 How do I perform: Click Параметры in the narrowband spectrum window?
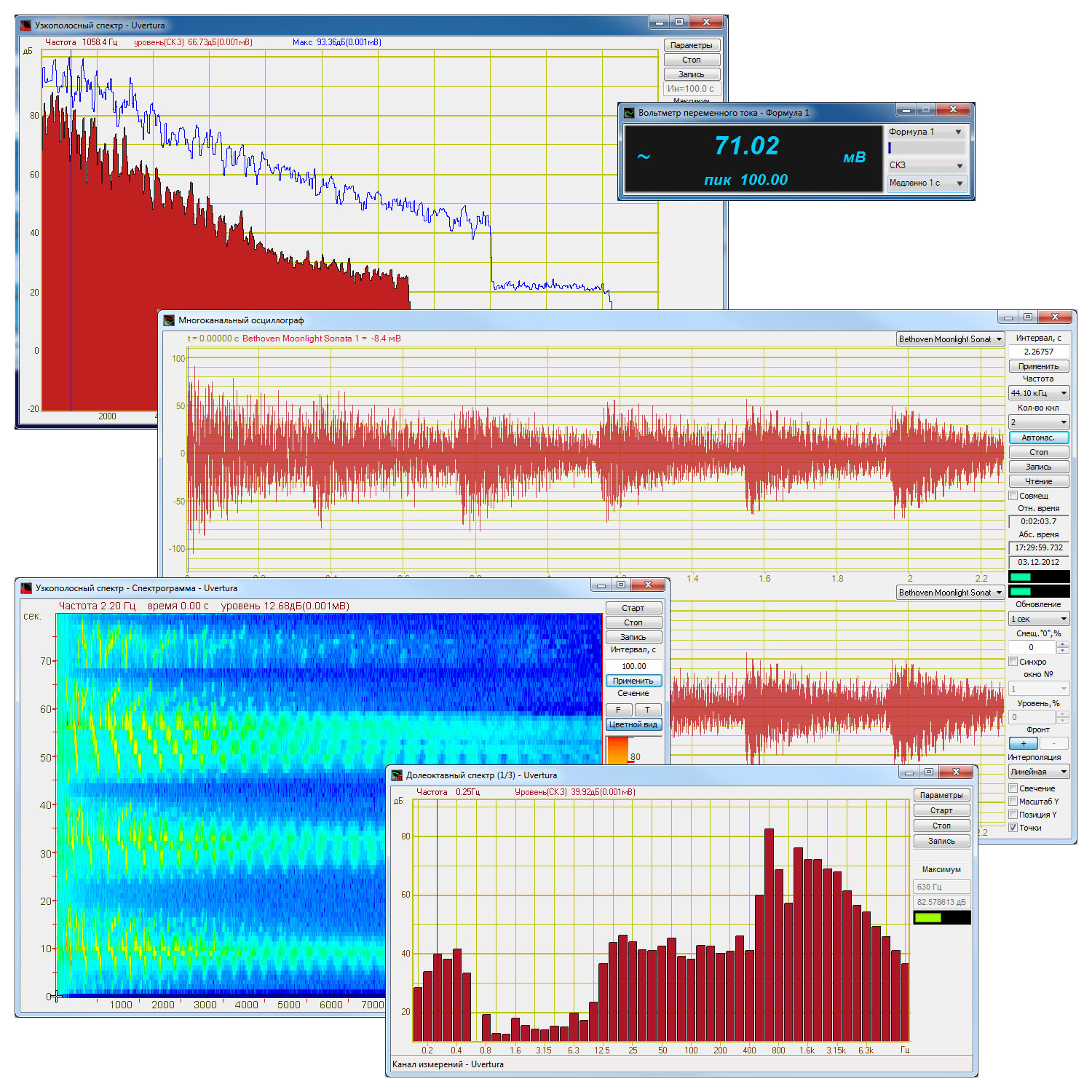[692, 45]
